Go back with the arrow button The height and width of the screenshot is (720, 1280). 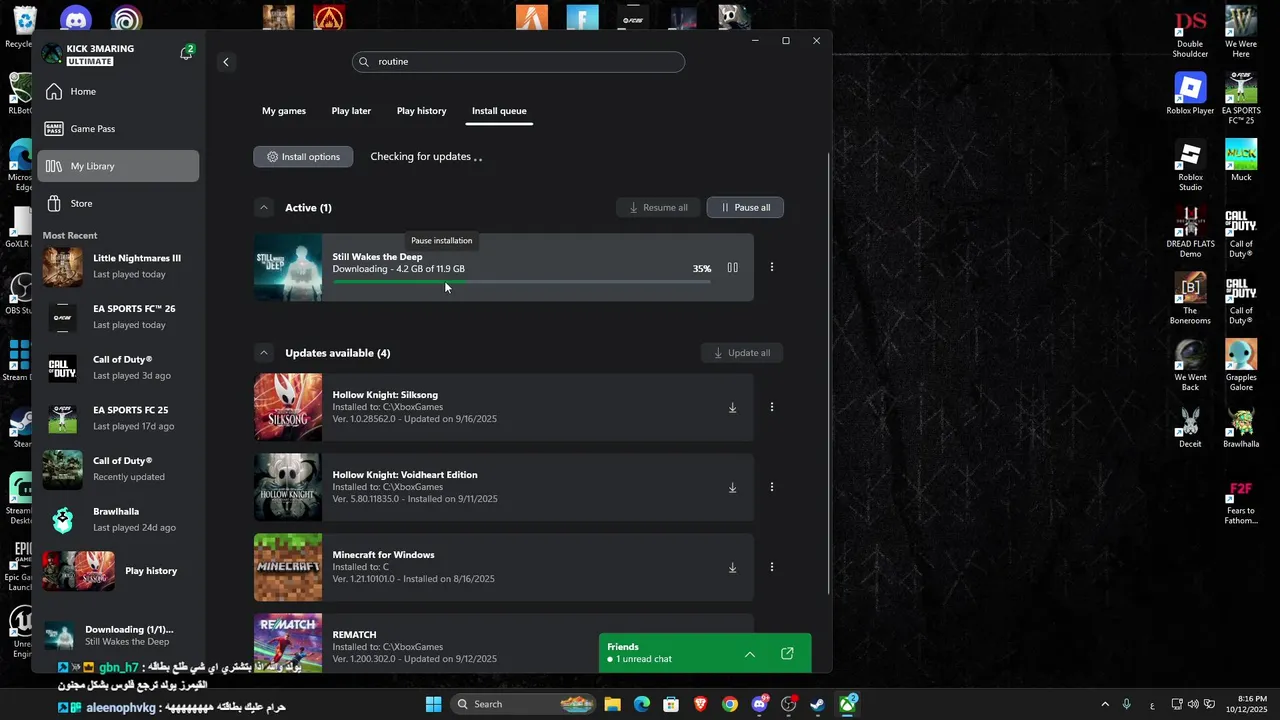point(226,62)
